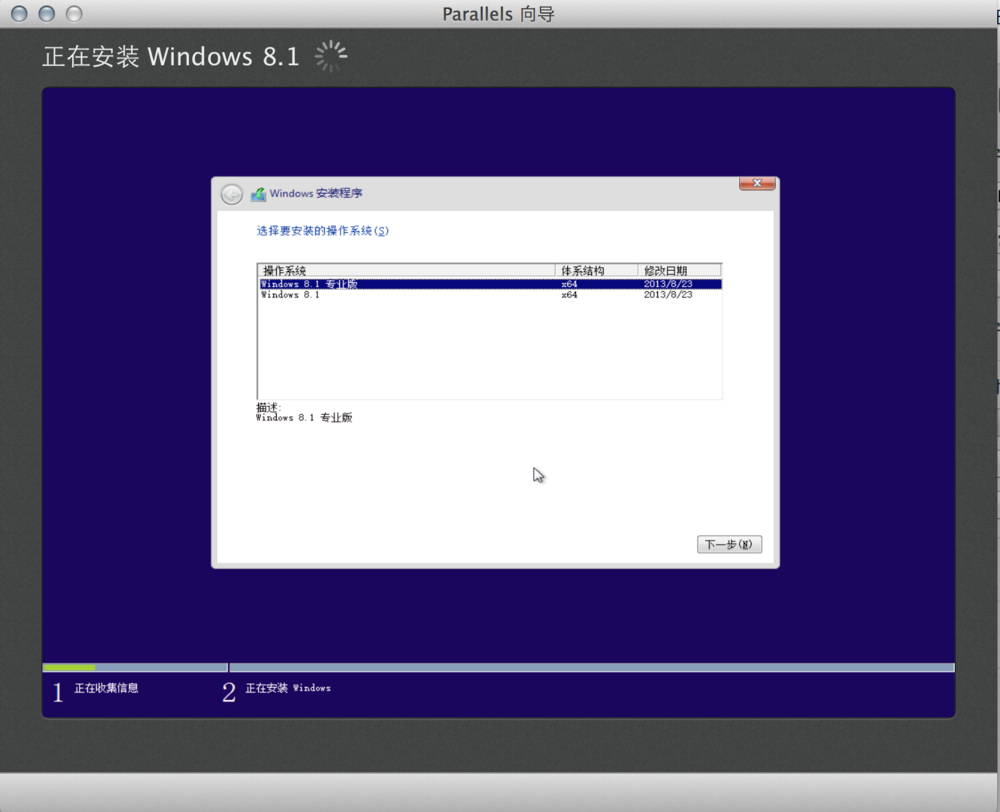The height and width of the screenshot is (812, 1000).
Task: Click 2013/8/23 date of plain Windows 8.1
Action: (x=668, y=295)
